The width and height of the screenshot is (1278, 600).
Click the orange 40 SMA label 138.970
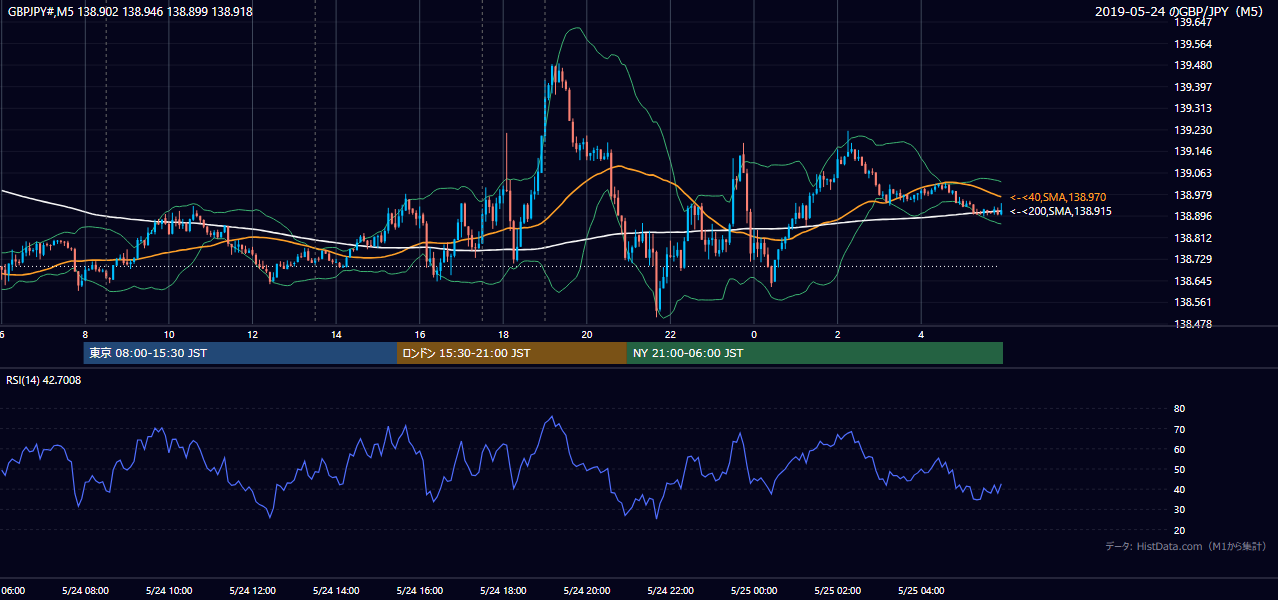[1057, 197]
